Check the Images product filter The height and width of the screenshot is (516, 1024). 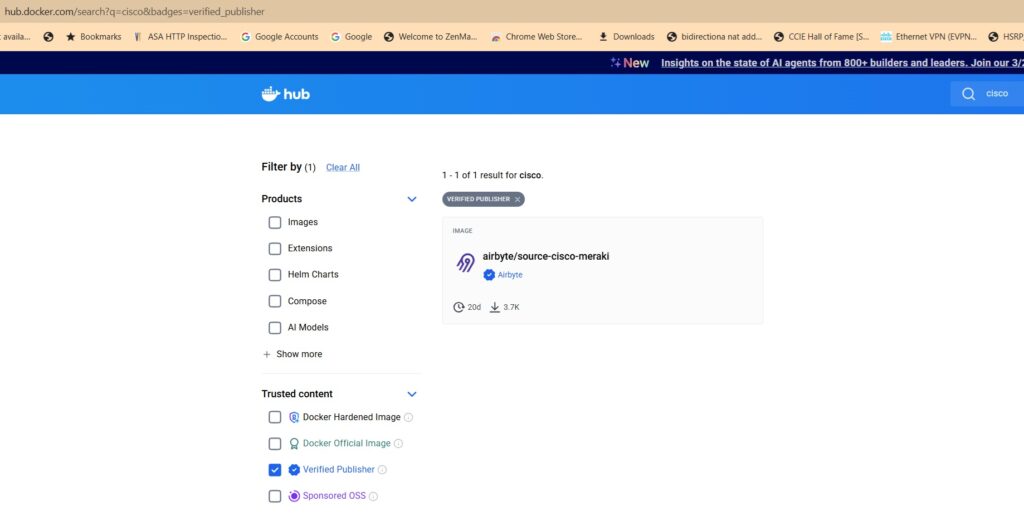click(x=275, y=223)
